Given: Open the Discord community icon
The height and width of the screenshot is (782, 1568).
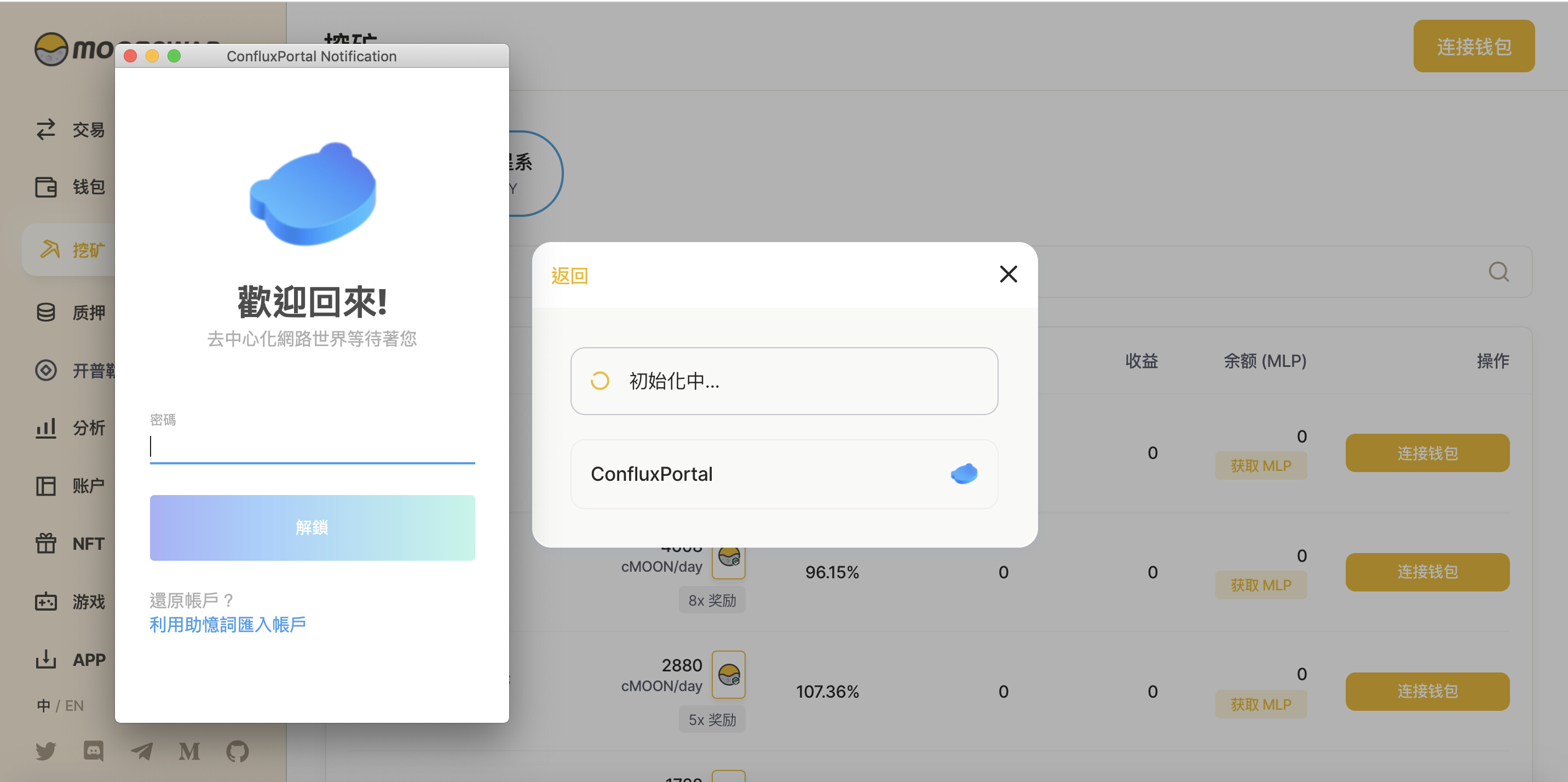Looking at the screenshot, I should 93,751.
